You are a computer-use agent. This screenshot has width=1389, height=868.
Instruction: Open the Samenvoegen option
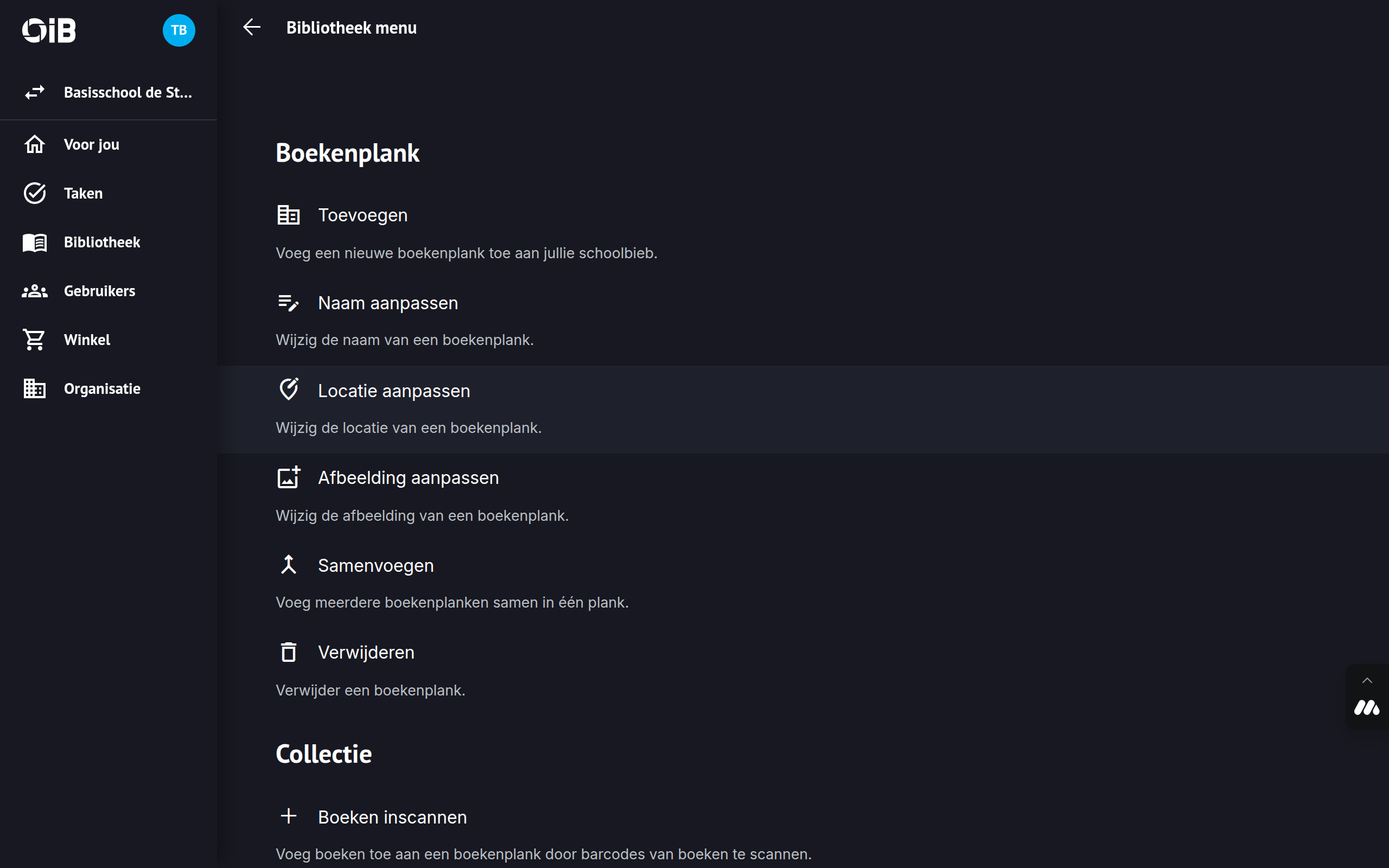[375, 565]
